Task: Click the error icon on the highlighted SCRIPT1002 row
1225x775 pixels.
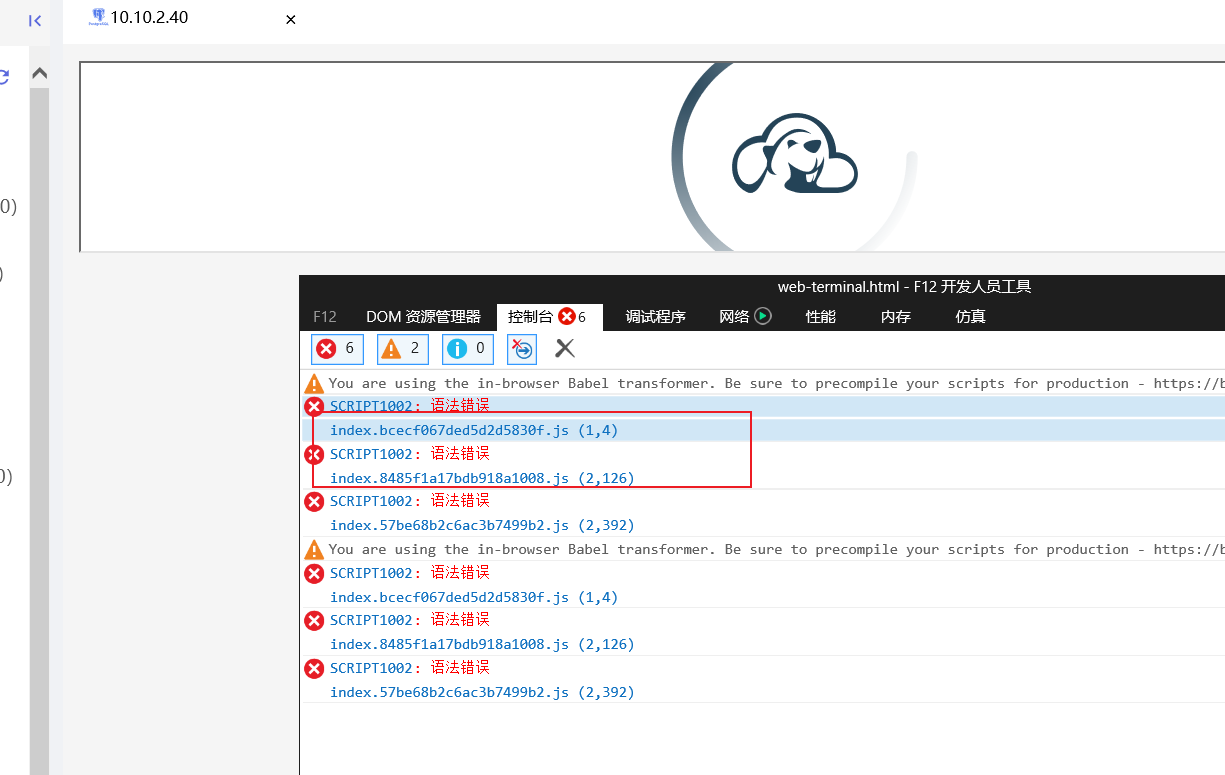Action: 314,407
